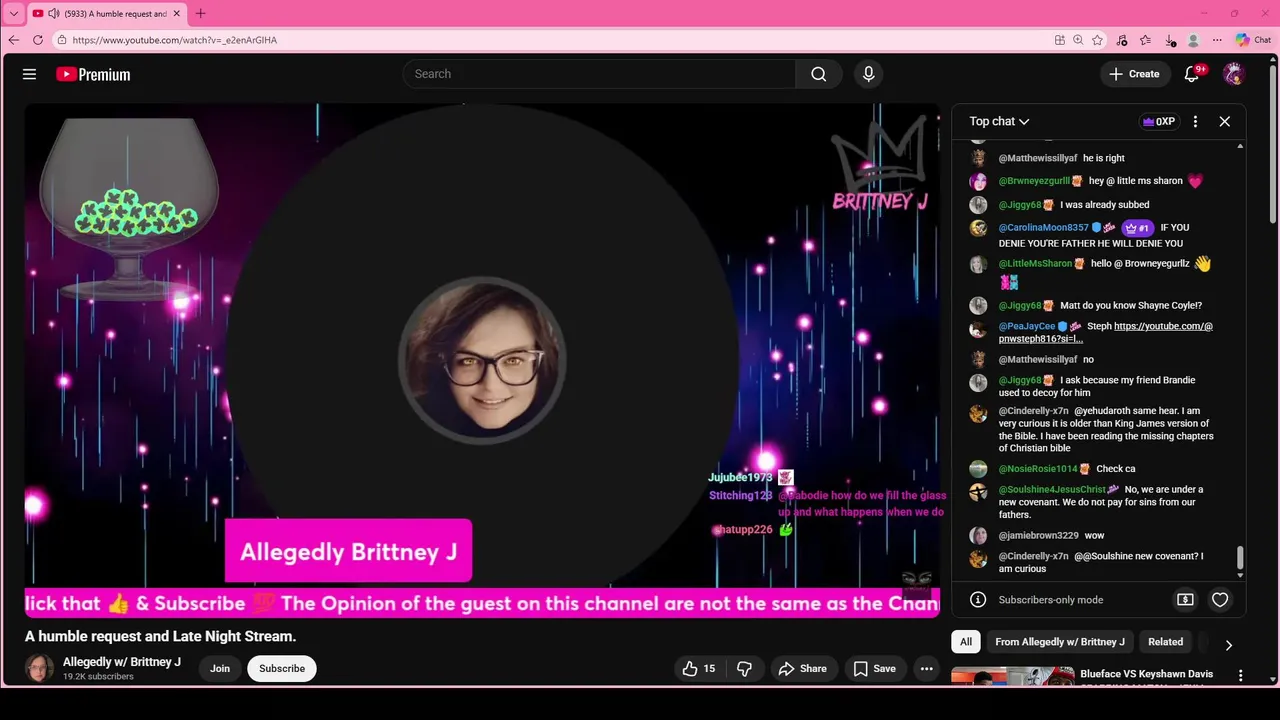
Task: Send a heart reaction in chat
Action: point(1220,600)
